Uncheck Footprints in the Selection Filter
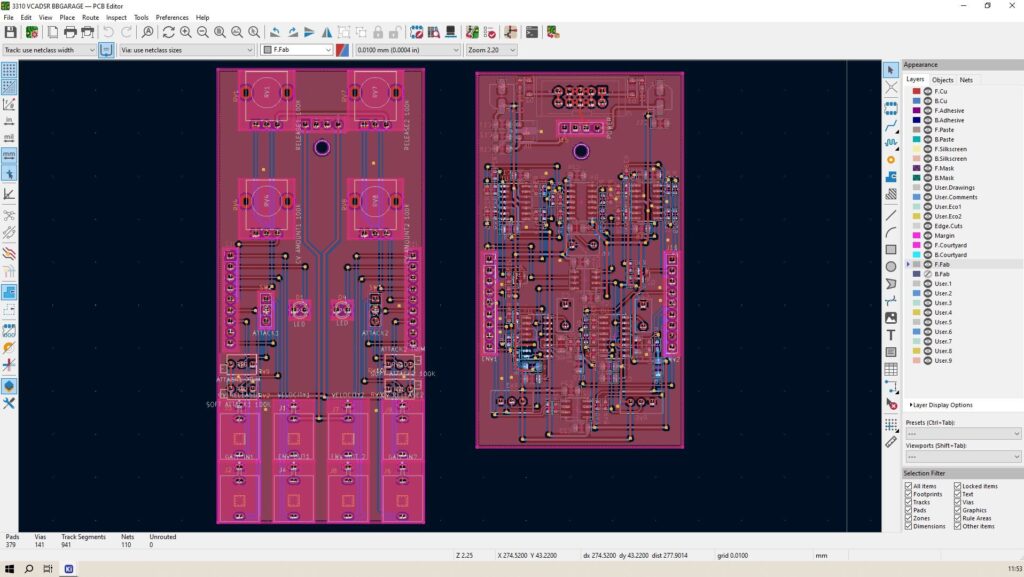1024x577 pixels. [908, 494]
